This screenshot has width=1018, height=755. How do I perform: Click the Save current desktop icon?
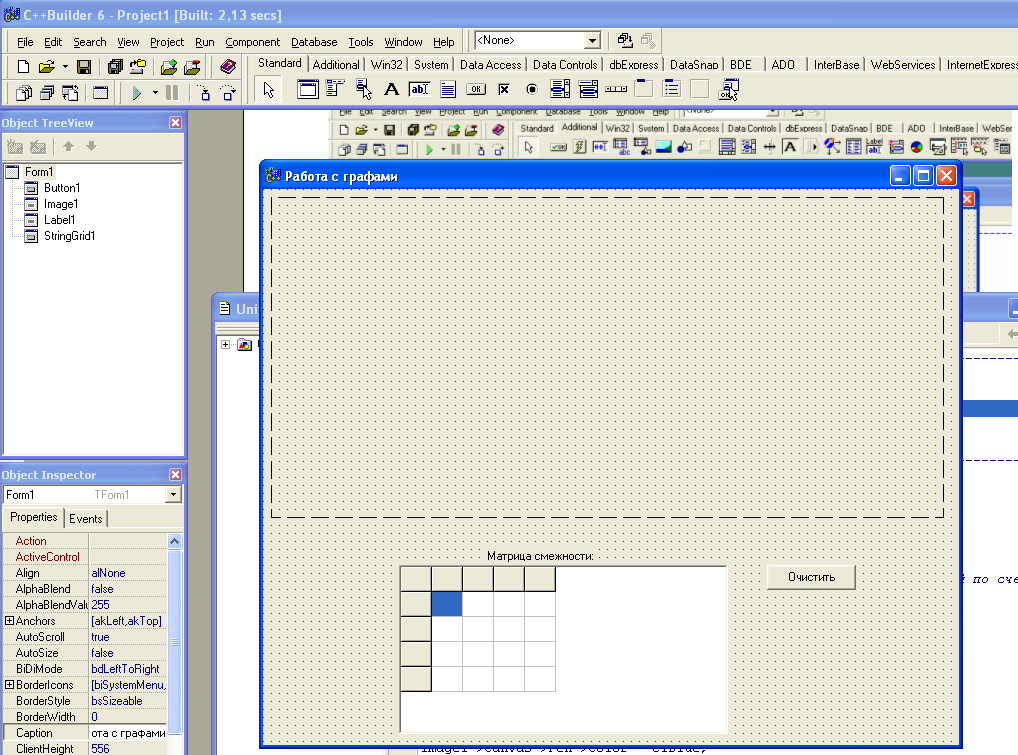coord(625,40)
